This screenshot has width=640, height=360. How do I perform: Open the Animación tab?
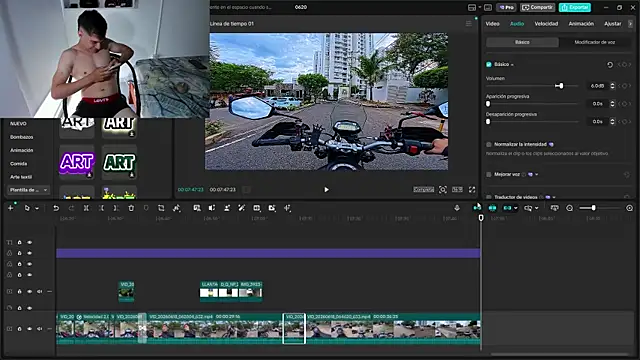coord(581,24)
